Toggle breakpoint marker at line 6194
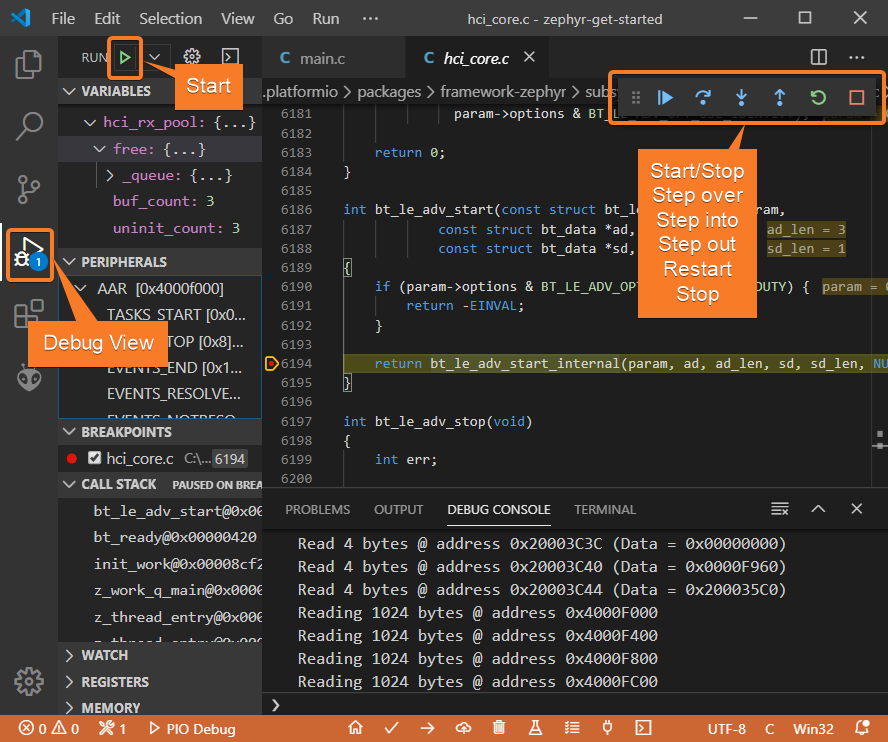The height and width of the screenshot is (742, 888). (x=271, y=364)
